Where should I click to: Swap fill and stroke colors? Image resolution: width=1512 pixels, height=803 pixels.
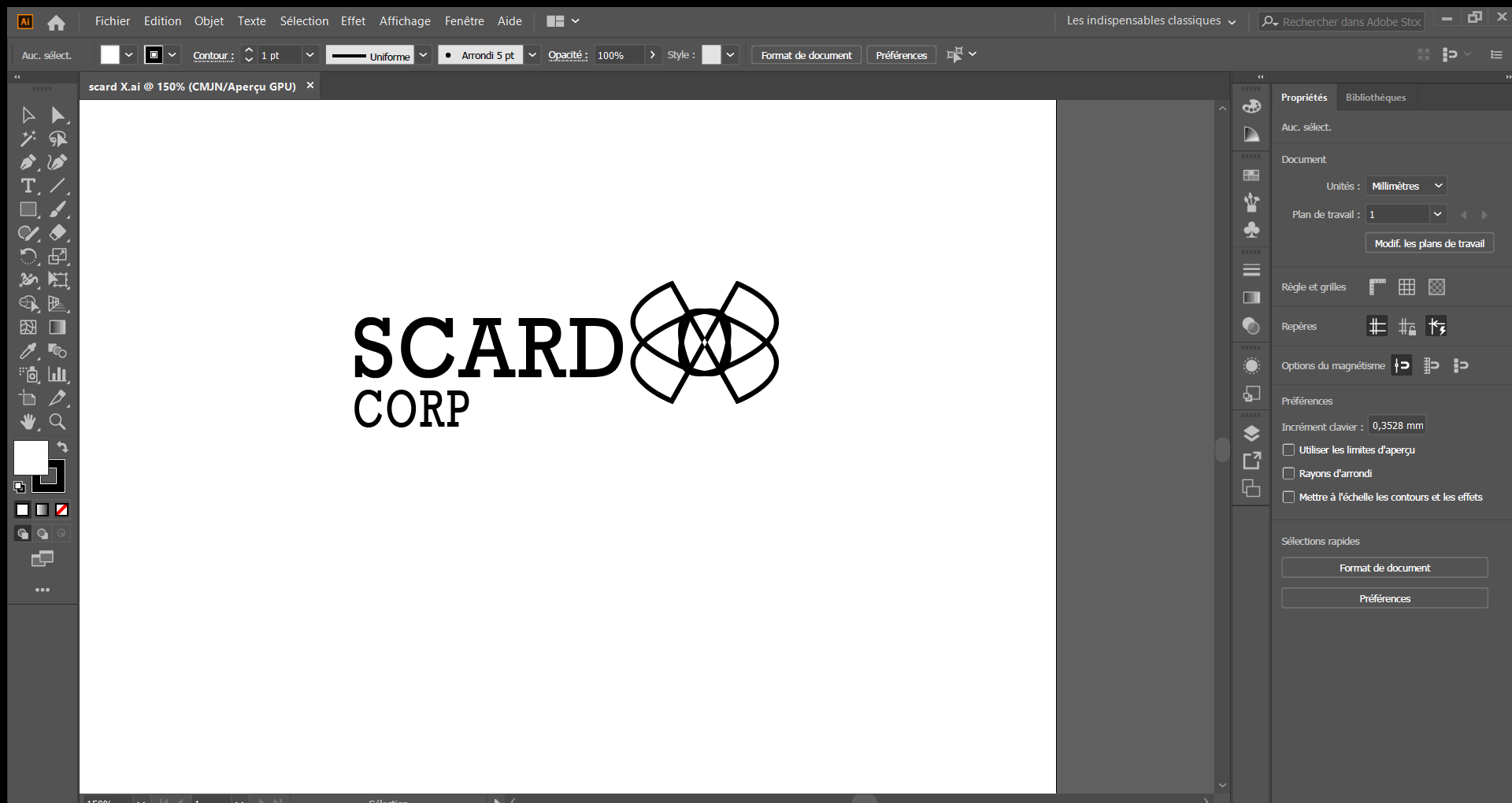62,447
